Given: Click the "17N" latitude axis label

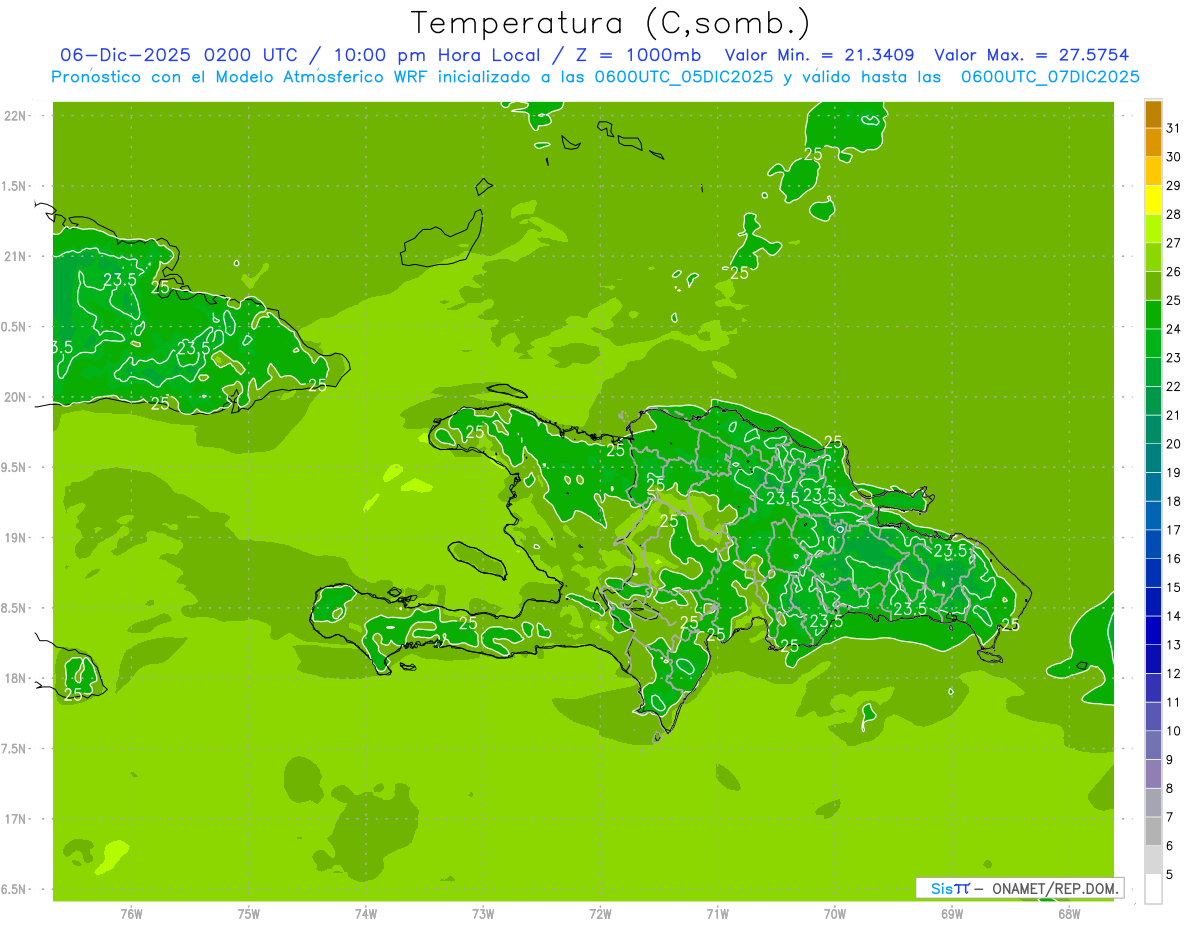Looking at the screenshot, I should (16, 819).
